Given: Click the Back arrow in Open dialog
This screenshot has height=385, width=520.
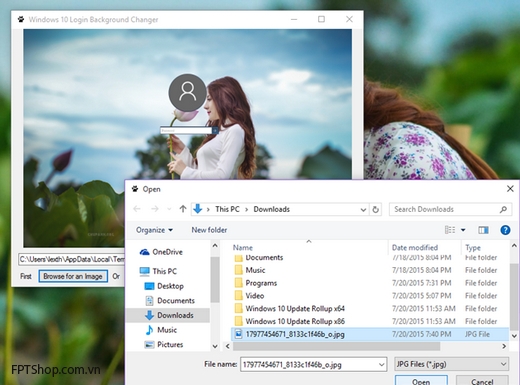Looking at the screenshot, I should (x=137, y=209).
